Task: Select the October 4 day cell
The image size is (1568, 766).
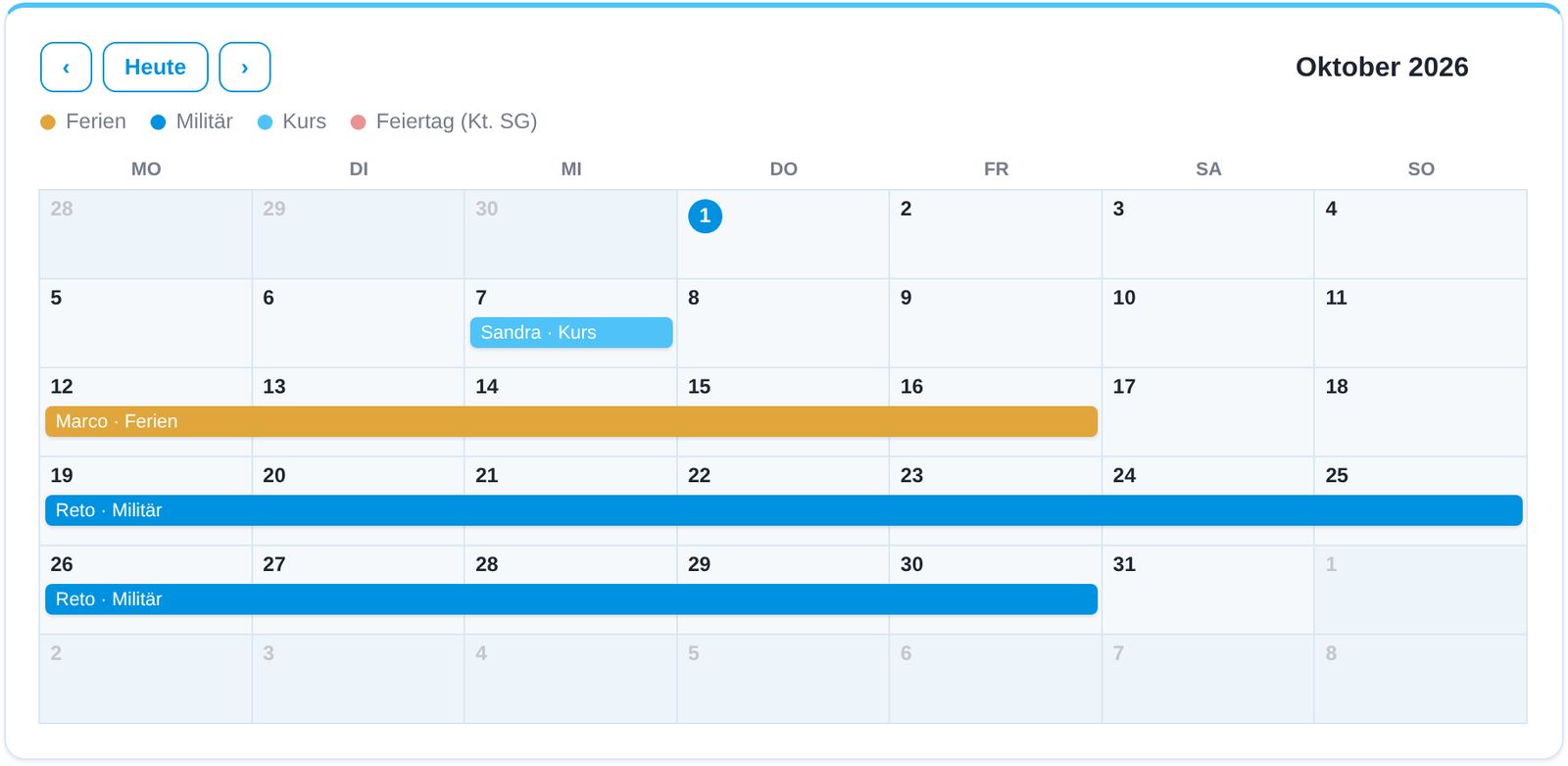Action: 1420,234
